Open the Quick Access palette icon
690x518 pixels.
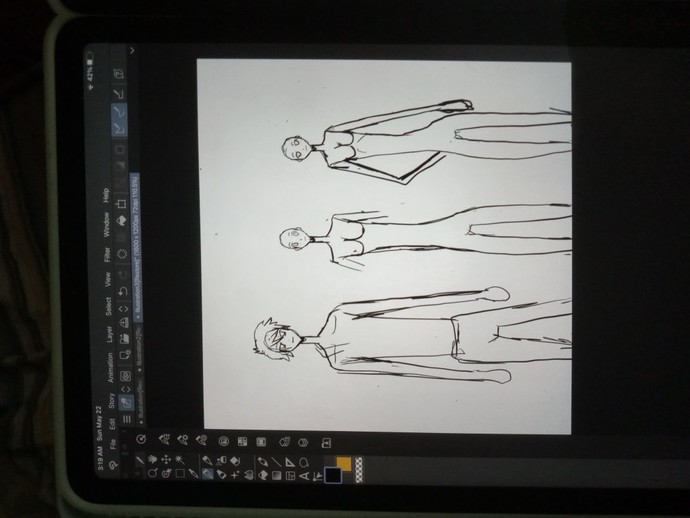pyautogui.click(x=141, y=439)
